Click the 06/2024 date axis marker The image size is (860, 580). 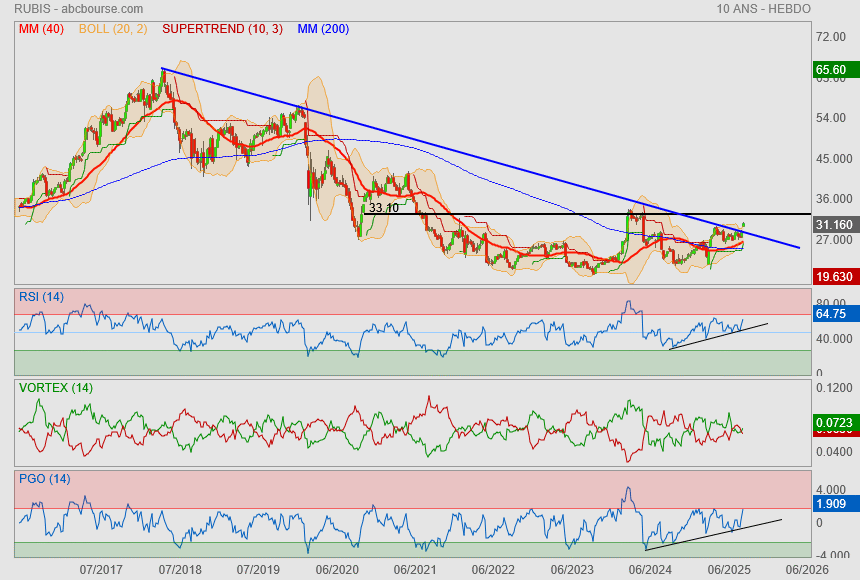(x=651, y=569)
